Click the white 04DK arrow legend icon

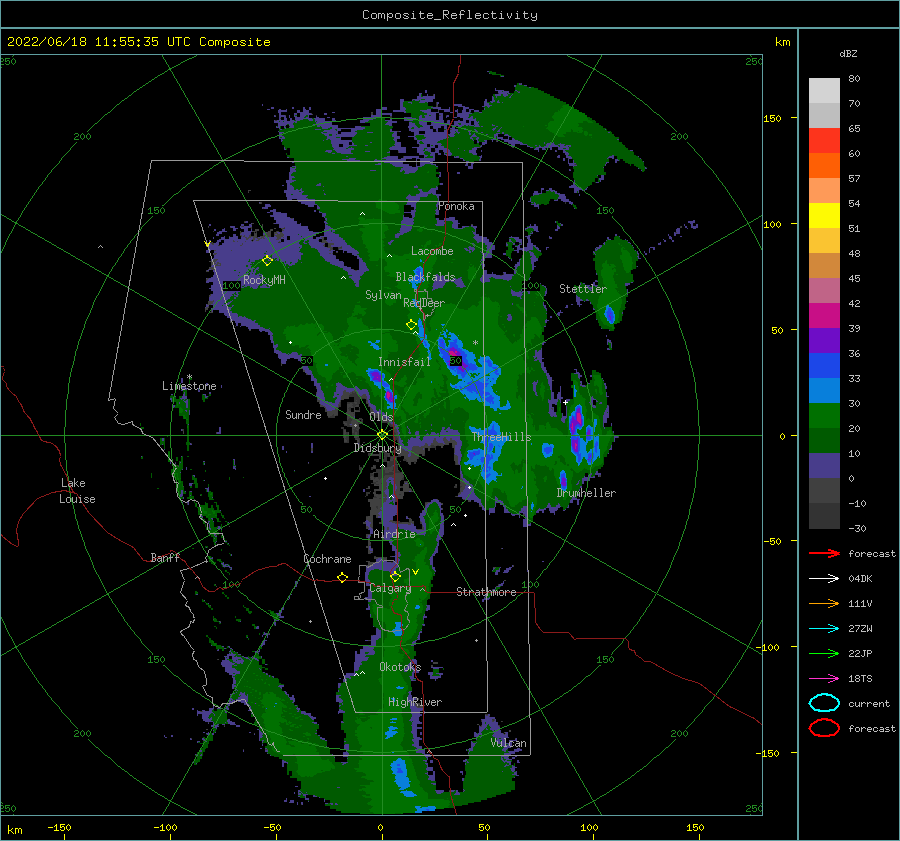(x=824, y=578)
